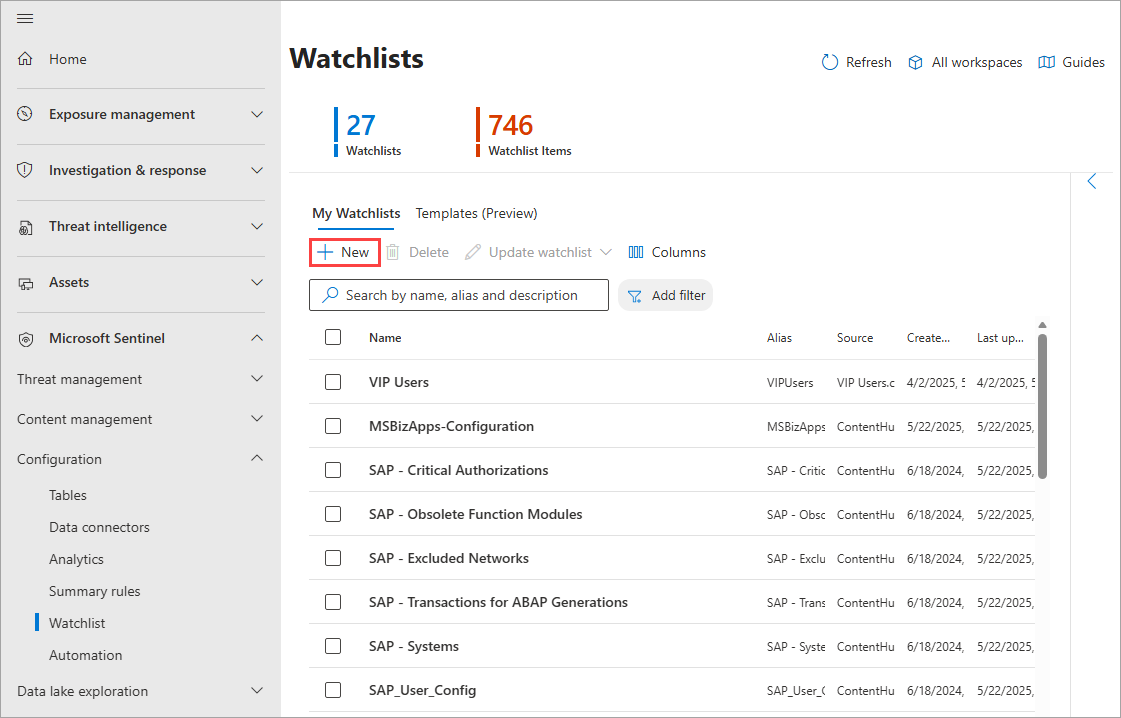
Task: Check the MSBizApps-Configuration row checkbox
Action: pos(333,426)
